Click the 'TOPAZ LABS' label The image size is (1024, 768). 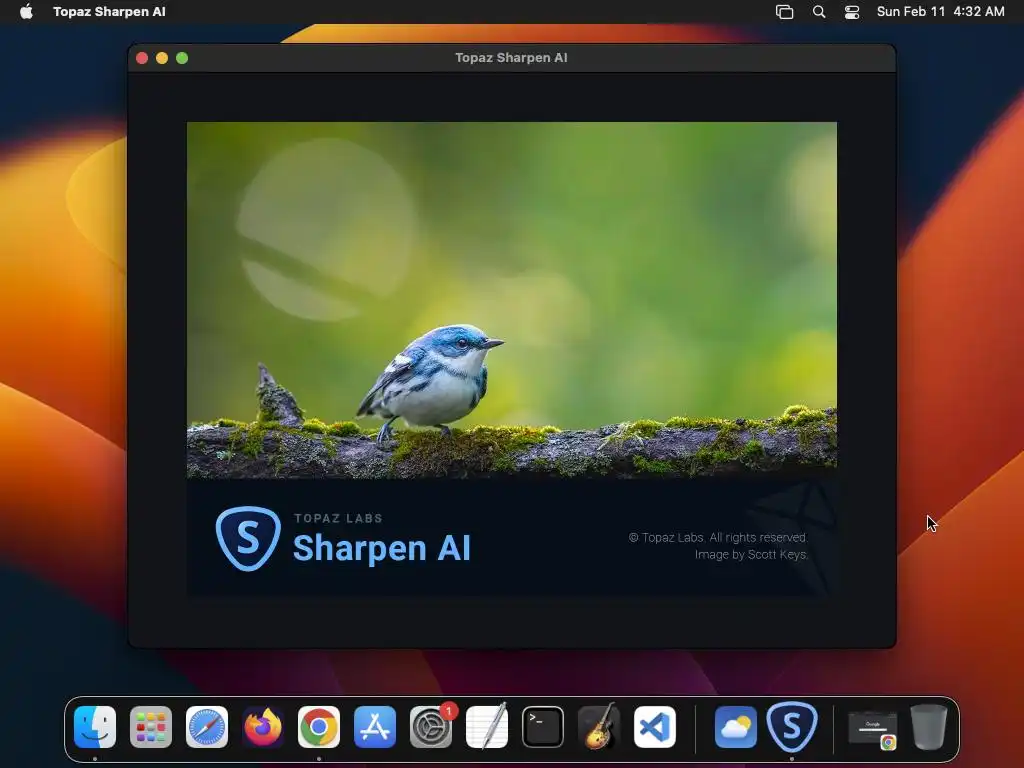pyautogui.click(x=338, y=519)
